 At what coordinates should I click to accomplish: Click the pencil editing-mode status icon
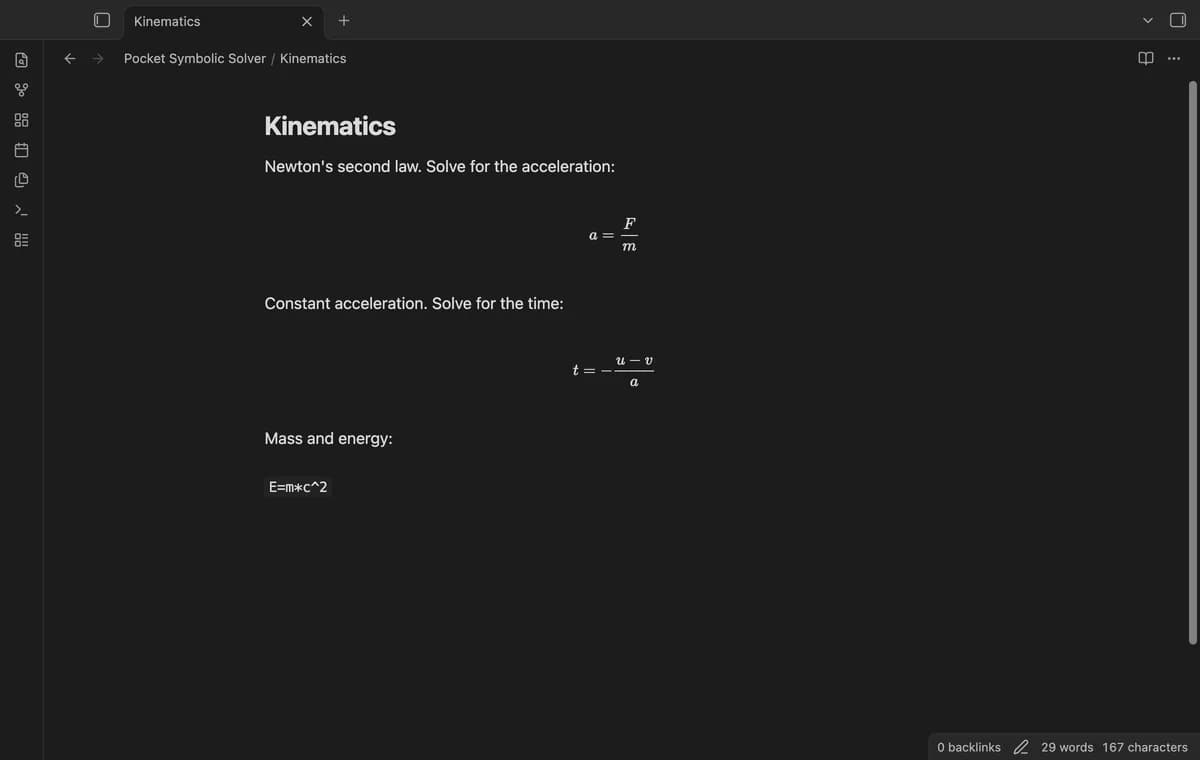1021,747
